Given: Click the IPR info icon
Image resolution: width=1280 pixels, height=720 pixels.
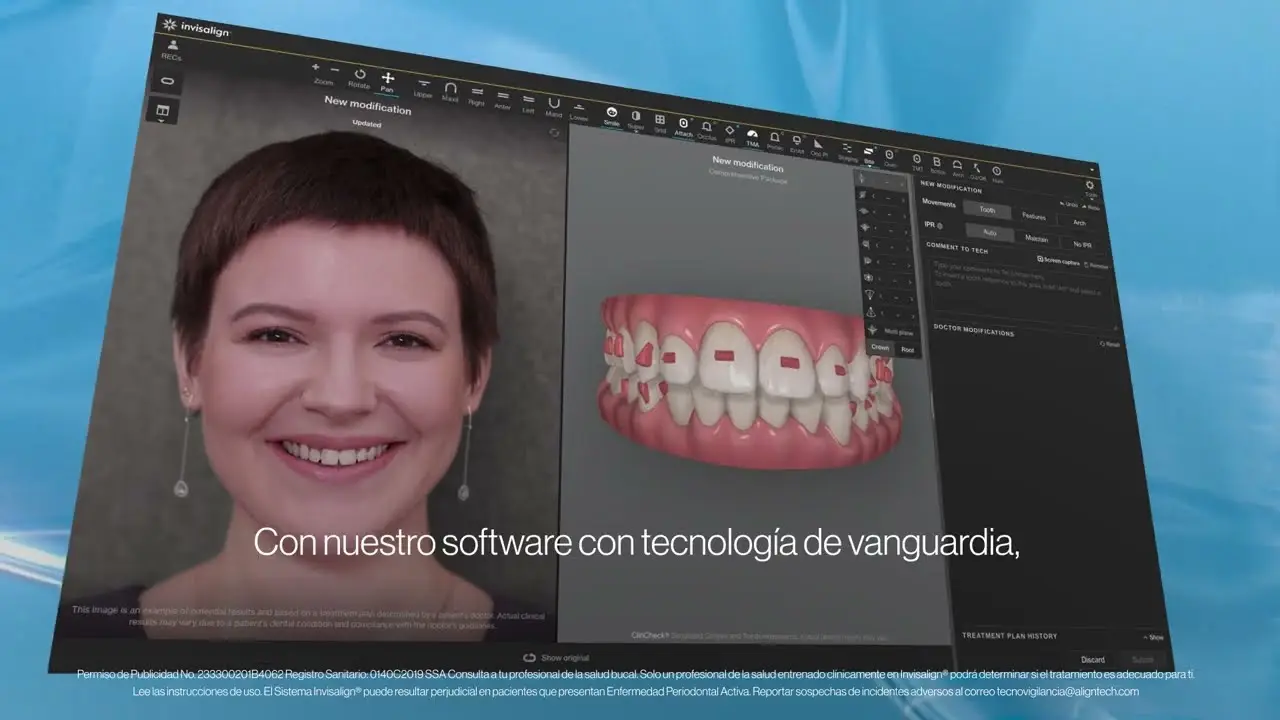Looking at the screenshot, I should (x=940, y=226).
